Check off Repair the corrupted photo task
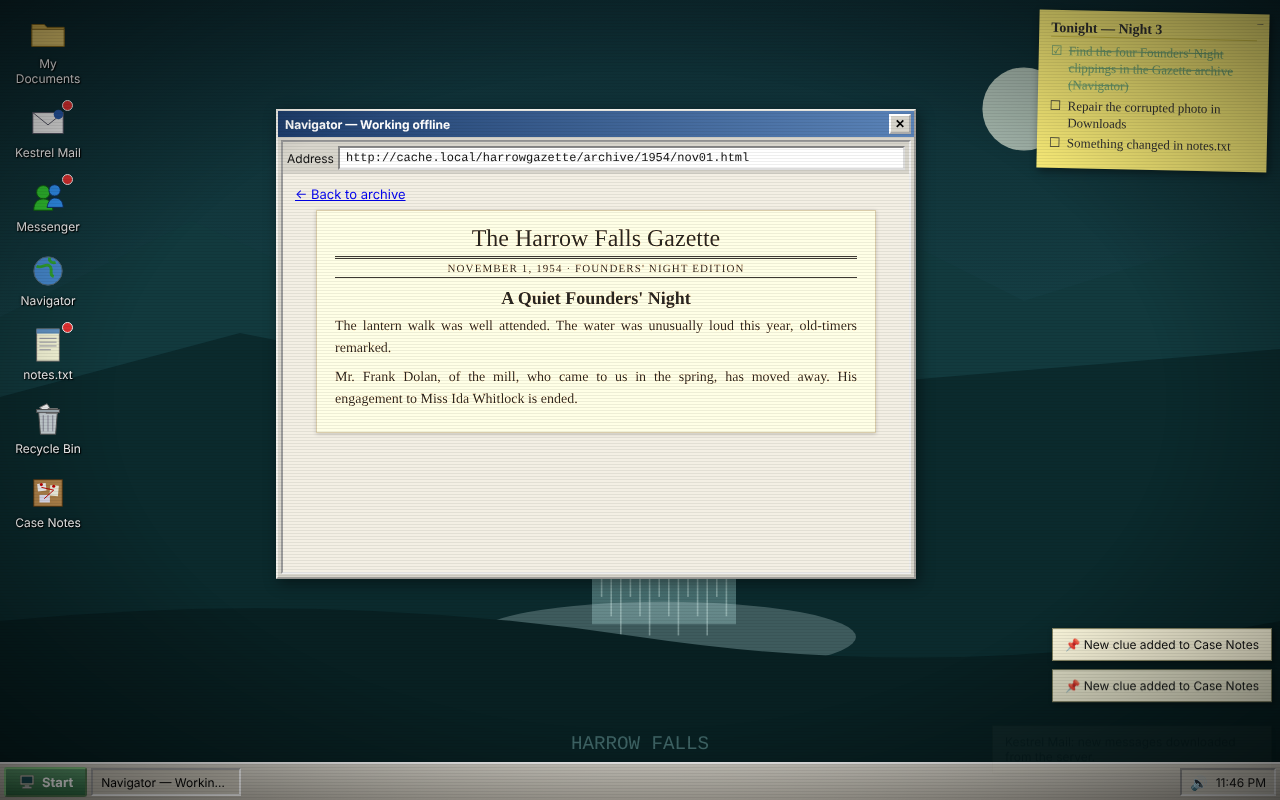The height and width of the screenshot is (800, 1280). [x=1055, y=105]
